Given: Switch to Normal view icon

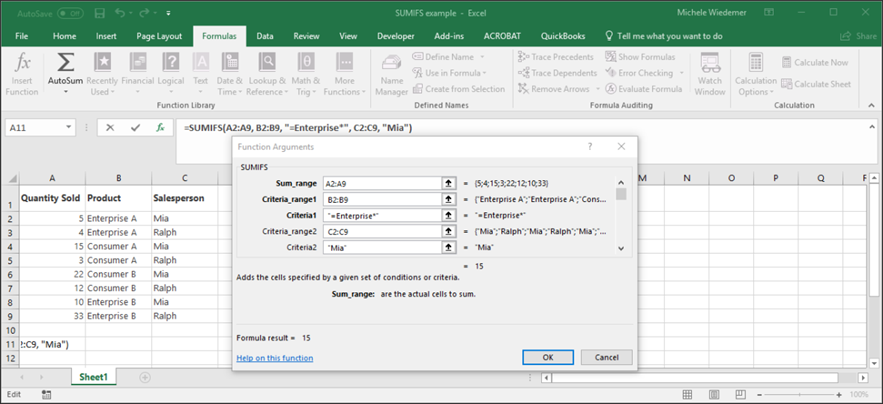Looking at the screenshot, I should [x=688, y=394].
